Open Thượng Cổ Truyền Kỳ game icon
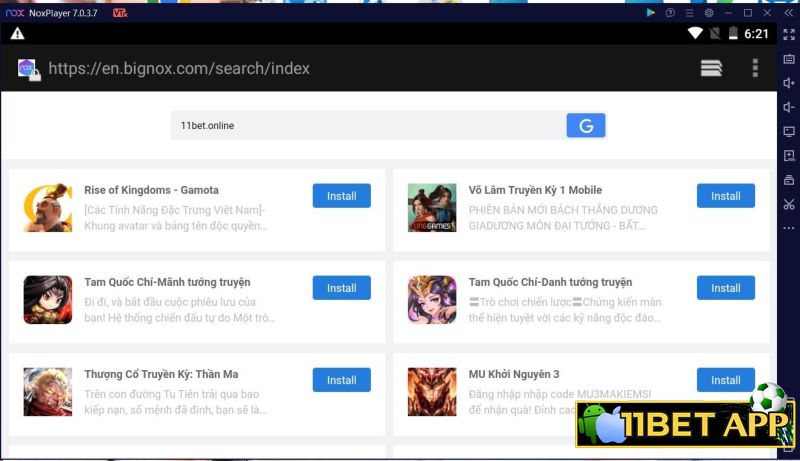 click(x=48, y=392)
